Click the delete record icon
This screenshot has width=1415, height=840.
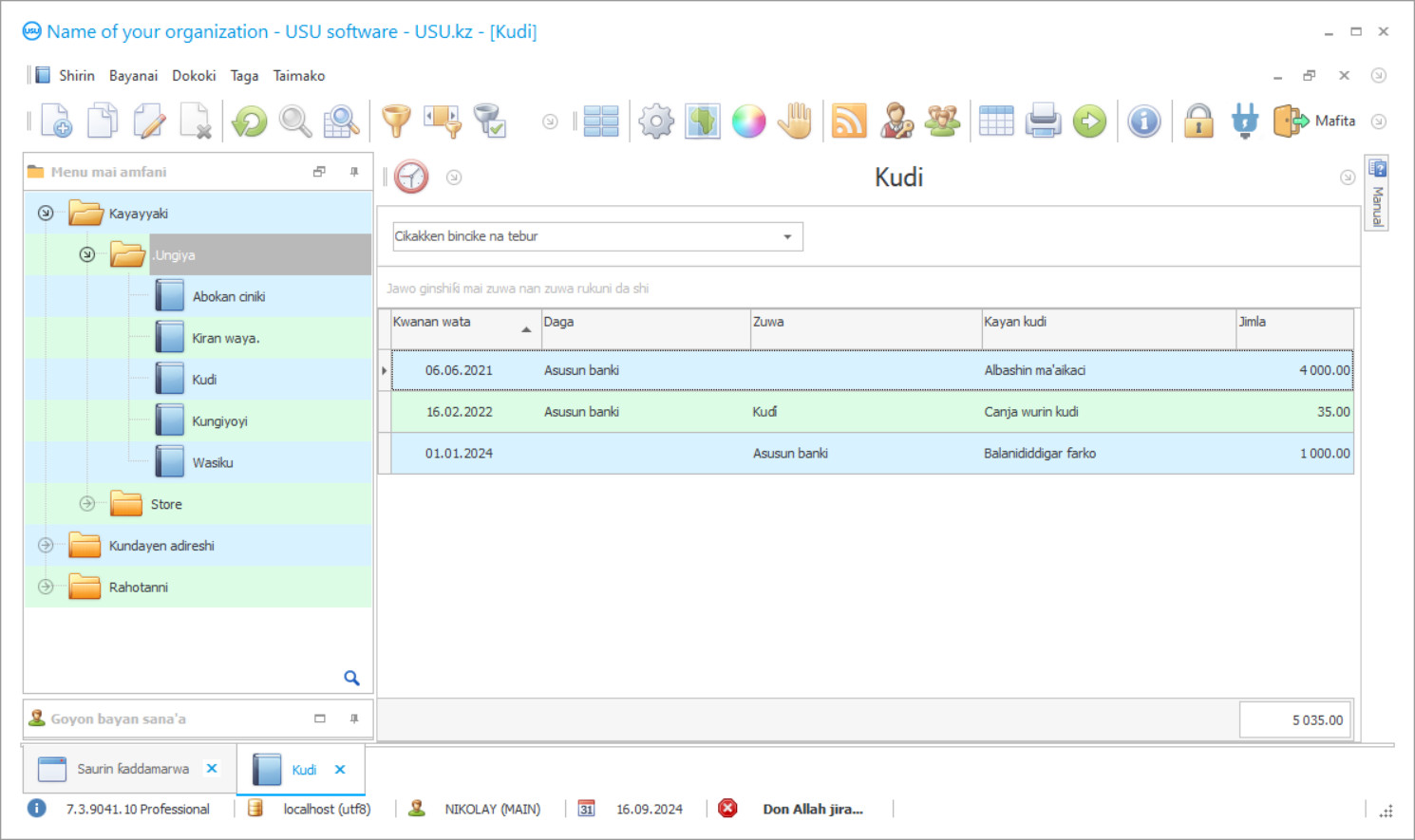tap(196, 121)
